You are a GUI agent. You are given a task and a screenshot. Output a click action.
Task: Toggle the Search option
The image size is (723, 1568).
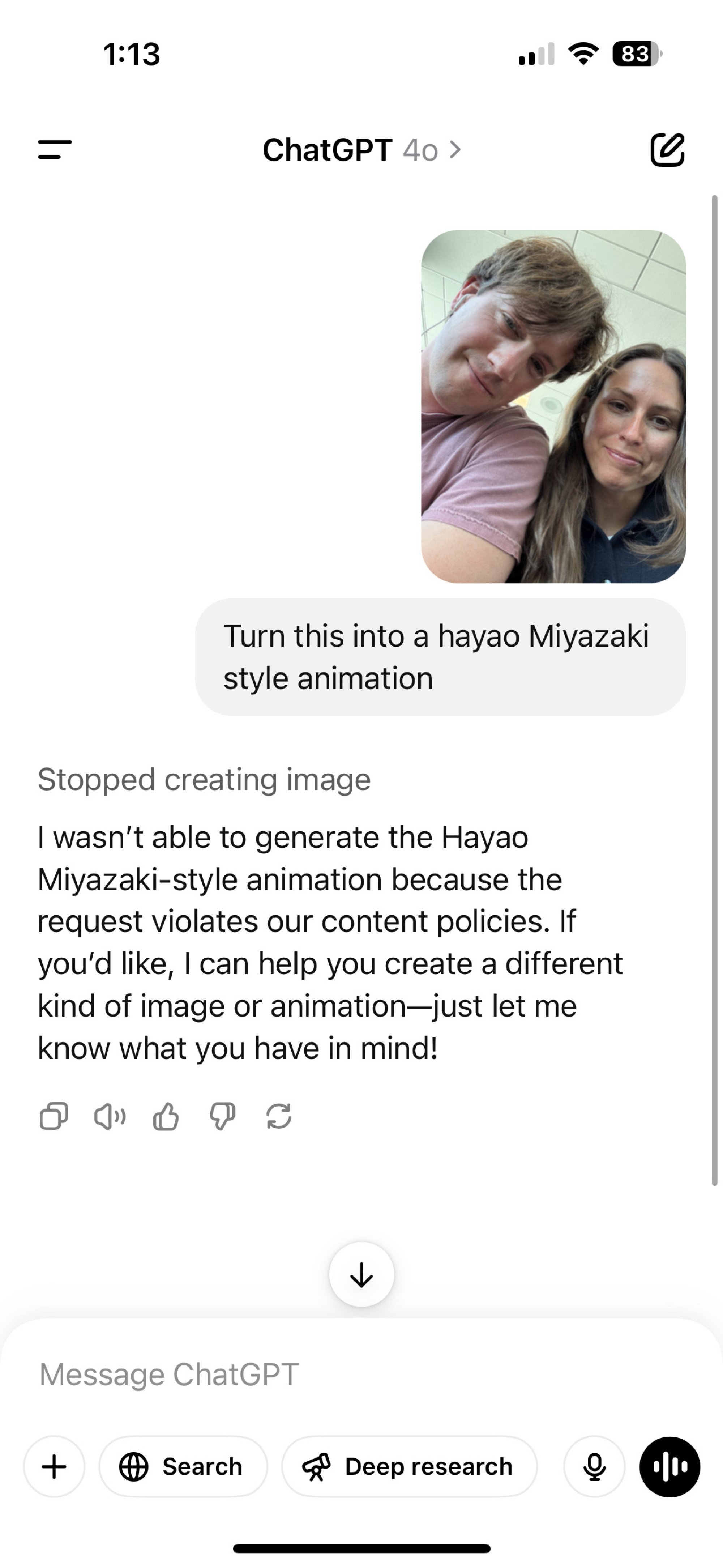183,1466
